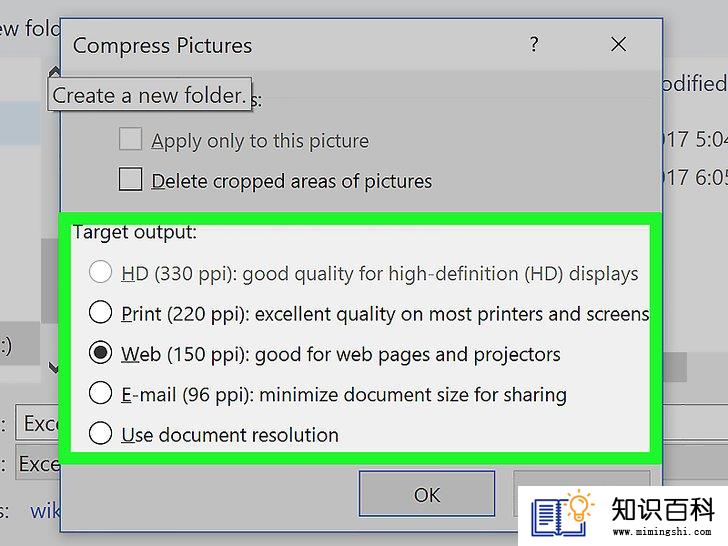Click the New folder button behind dialog

tap(30, 29)
